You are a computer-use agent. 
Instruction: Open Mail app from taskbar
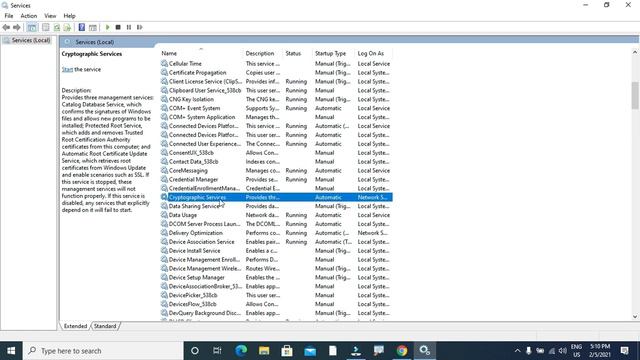[310, 351]
